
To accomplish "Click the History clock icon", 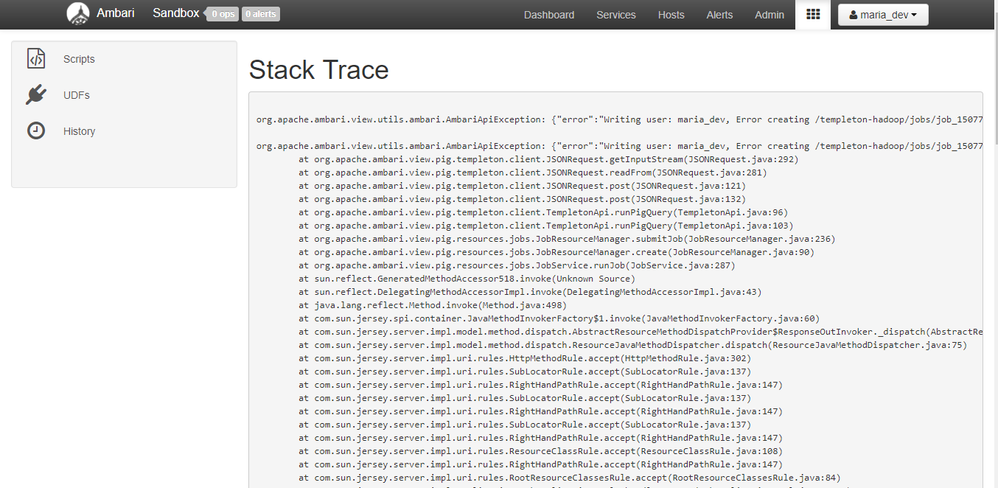I will pyautogui.click(x=36, y=131).
